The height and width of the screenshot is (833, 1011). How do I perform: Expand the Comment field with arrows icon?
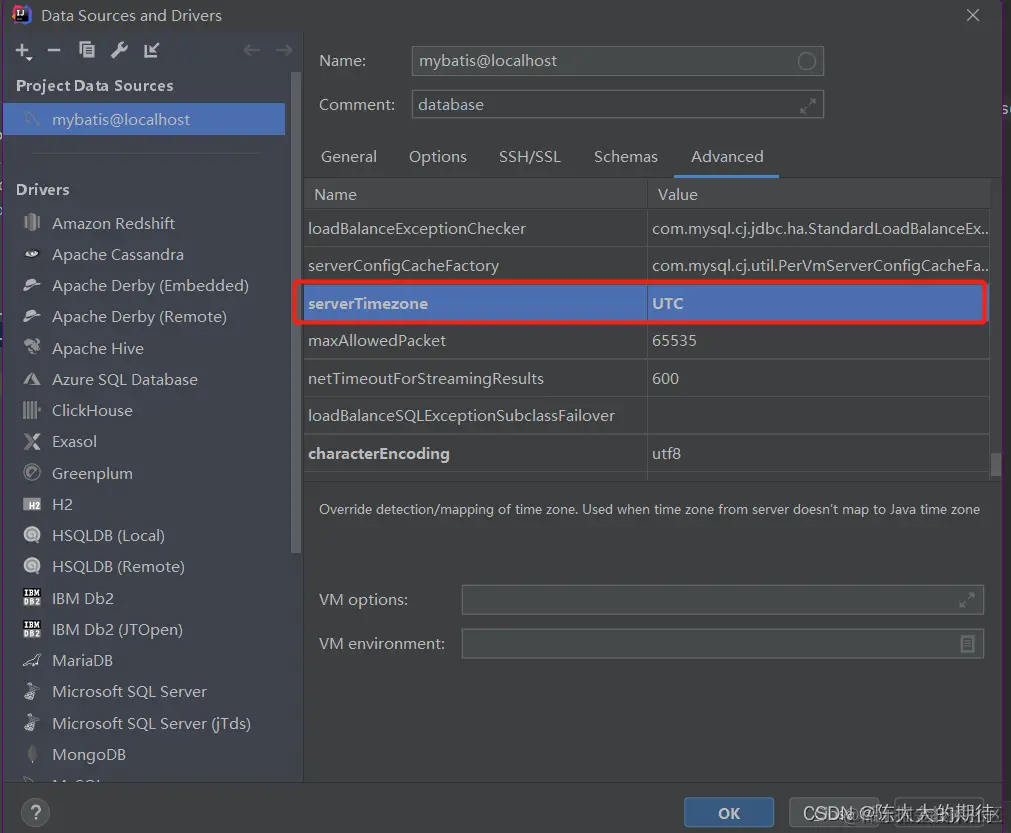807,105
